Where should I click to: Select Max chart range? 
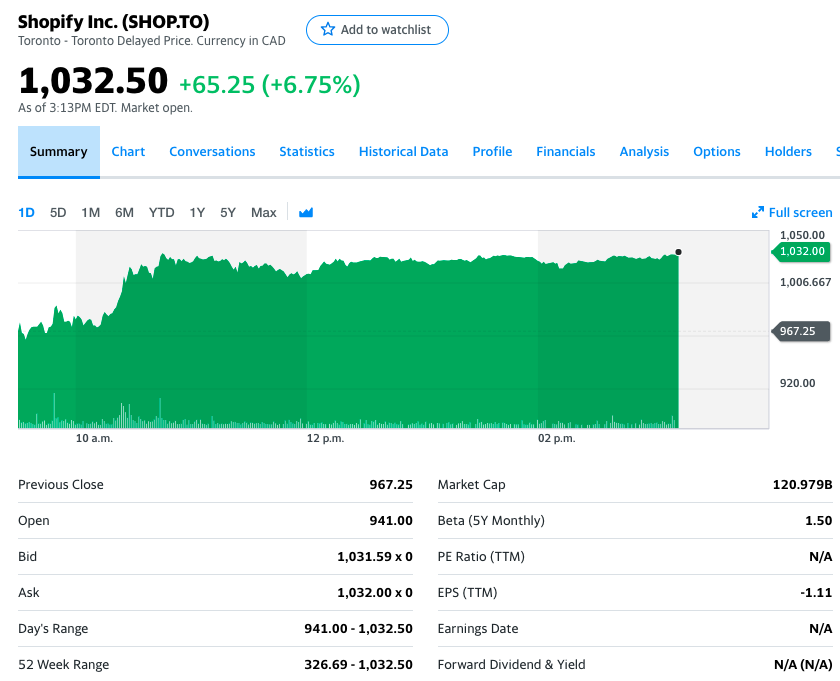pyautogui.click(x=263, y=212)
